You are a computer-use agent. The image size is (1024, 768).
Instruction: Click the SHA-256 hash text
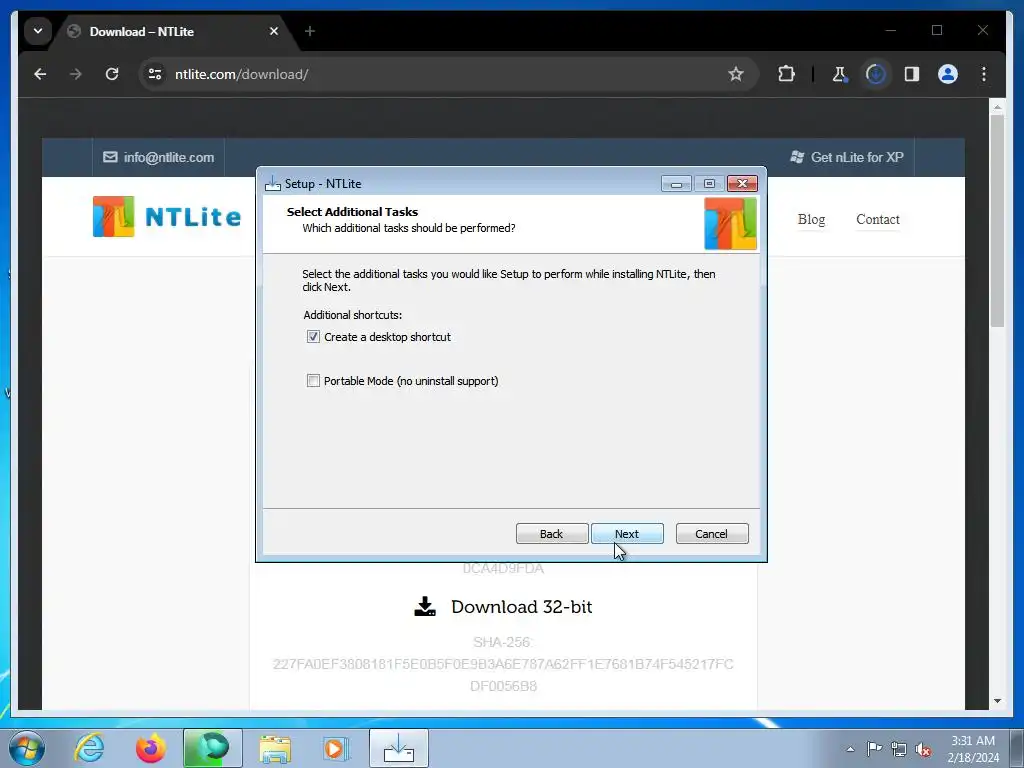click(x=503, y=664)
